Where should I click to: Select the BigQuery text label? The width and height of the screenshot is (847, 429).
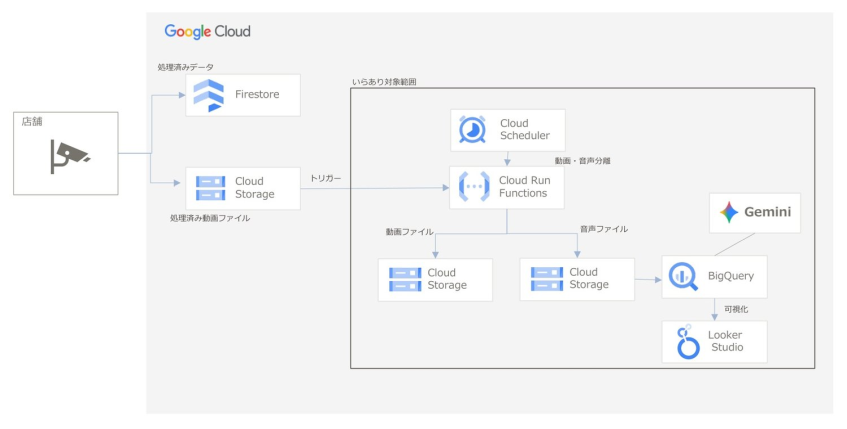[x=732, y=276]
